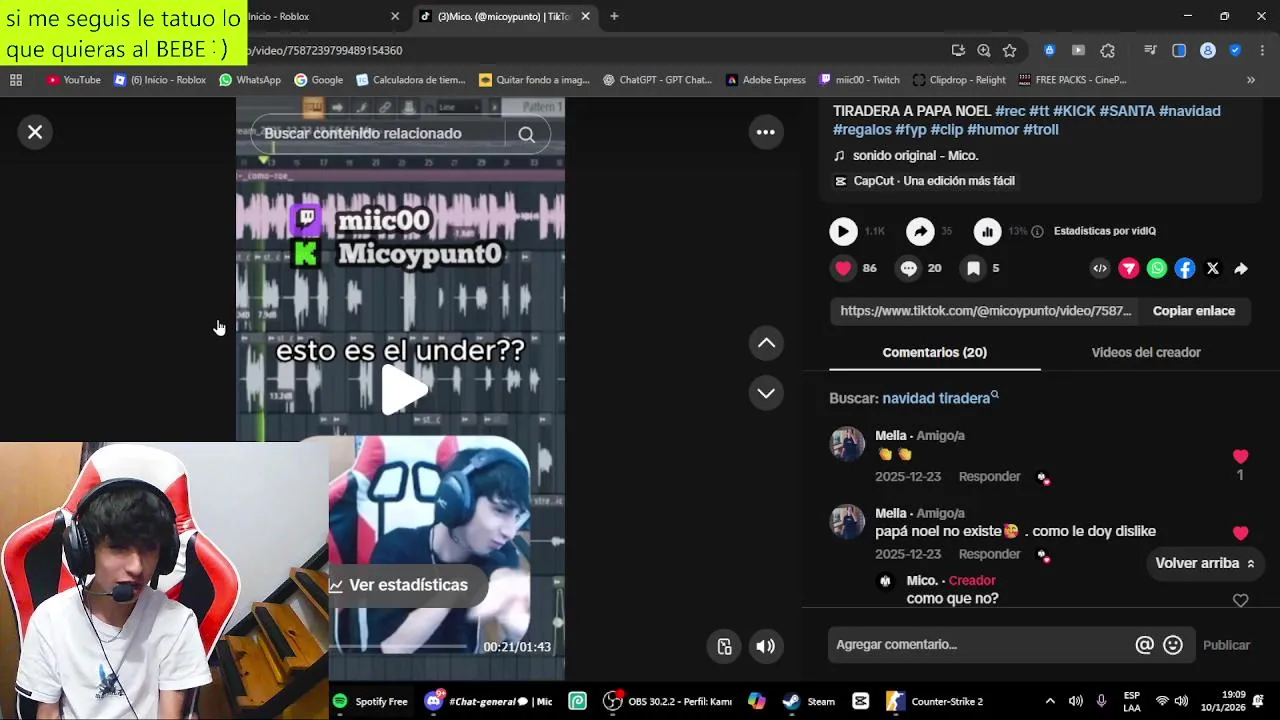Open the Chrome apps grid icon
Image resolution: width=1280 pixels, height=720 pixels.
tap(16, 80)
